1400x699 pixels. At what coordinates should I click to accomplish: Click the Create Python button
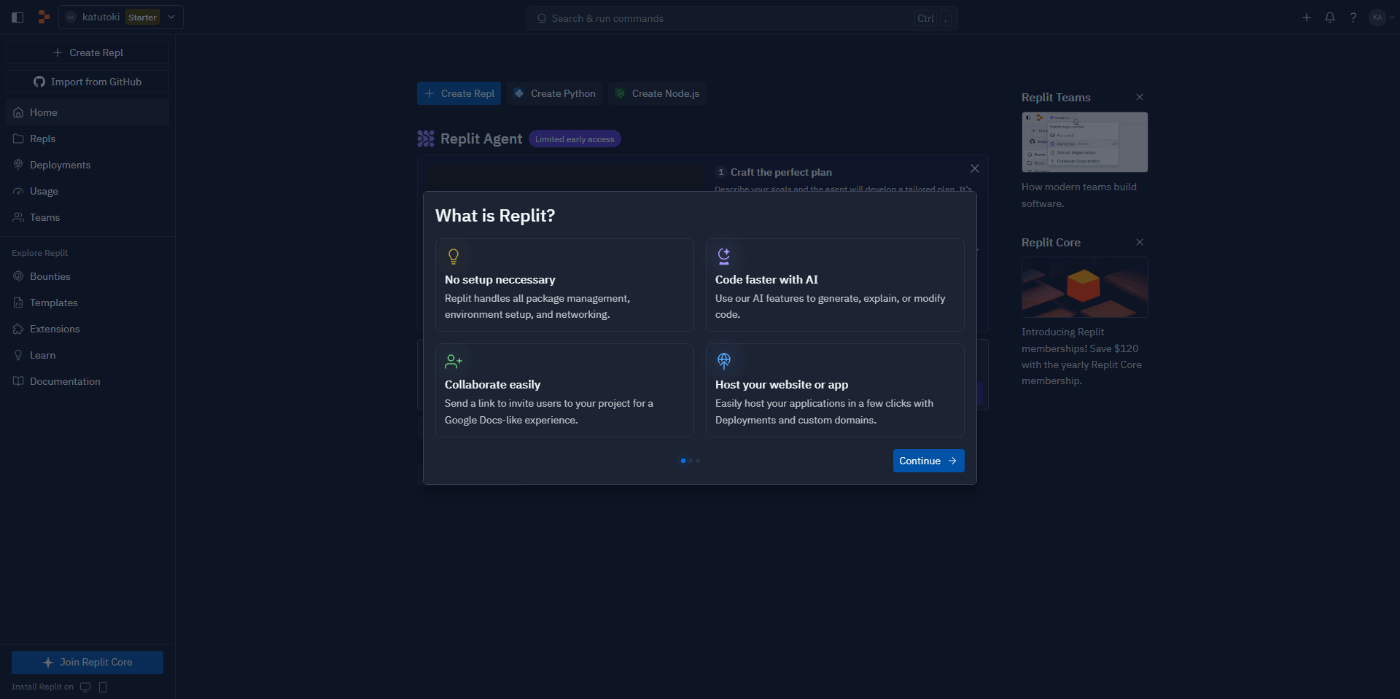pos(555,93)
